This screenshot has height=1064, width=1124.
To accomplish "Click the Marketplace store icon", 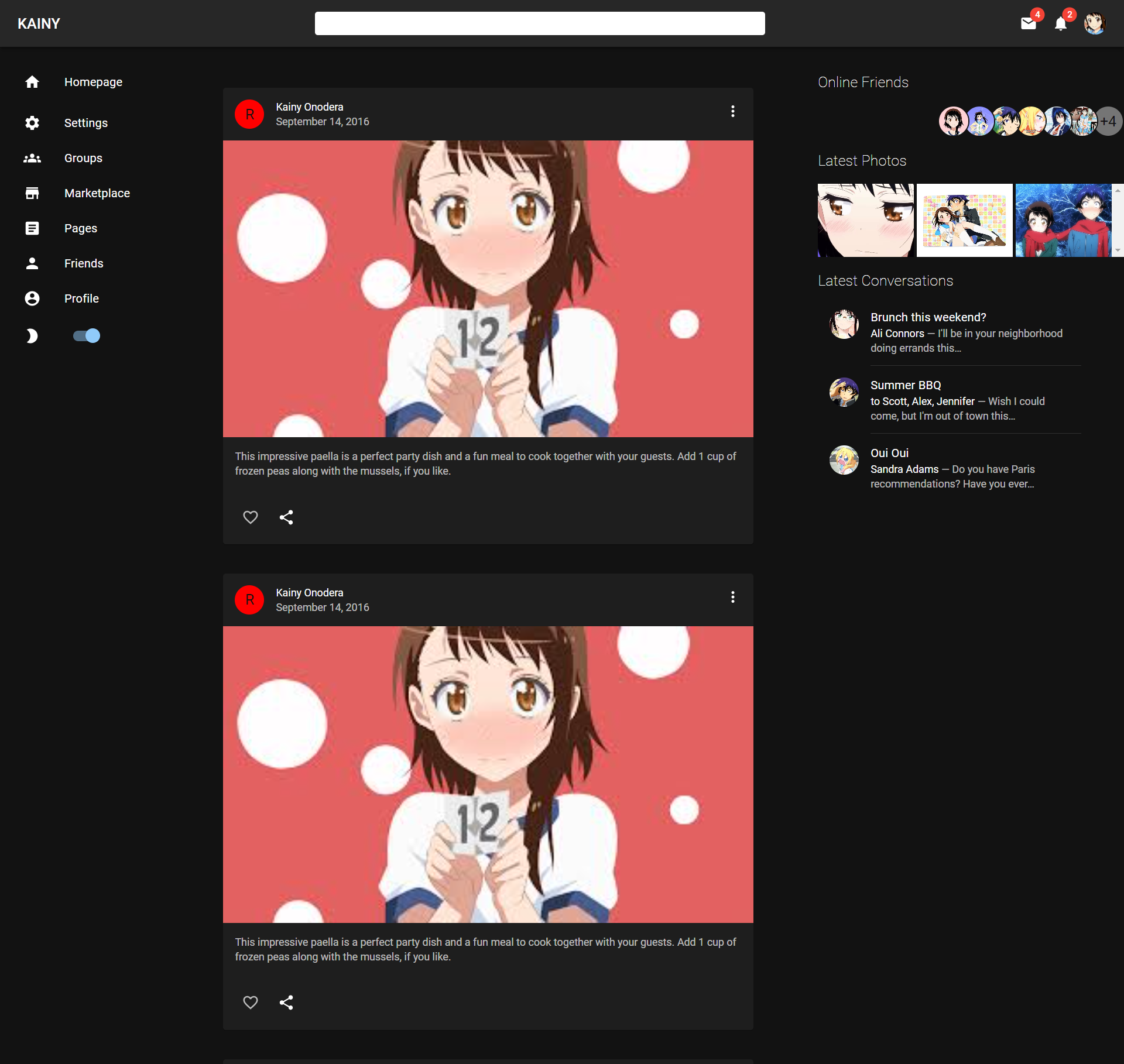I will pos(32,193).
